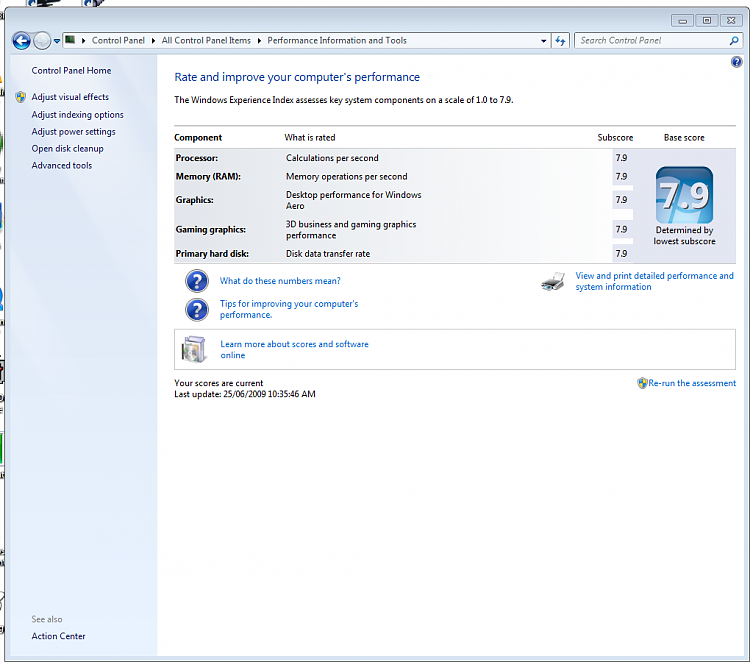Open Action Center under See also
Screen dimensions: 750x662
[58, 636]
